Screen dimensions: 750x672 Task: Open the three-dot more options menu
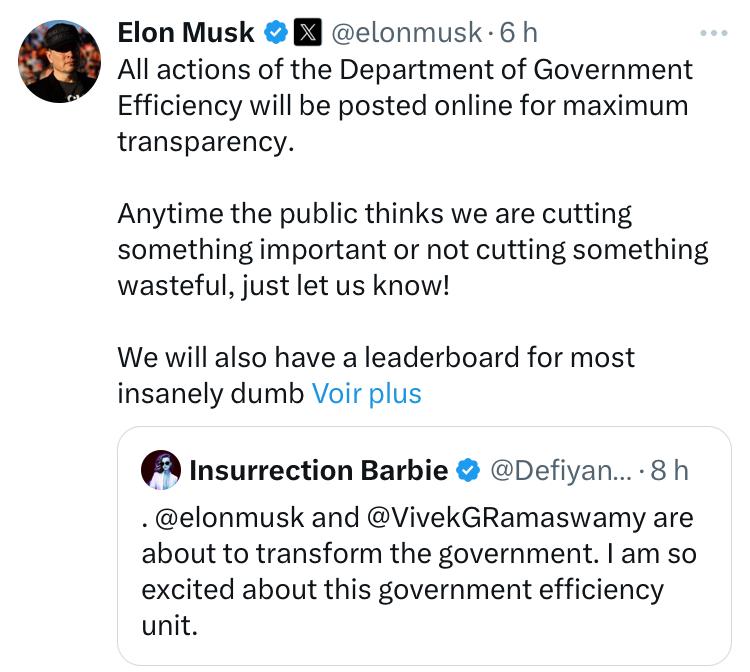click(714, 34)
